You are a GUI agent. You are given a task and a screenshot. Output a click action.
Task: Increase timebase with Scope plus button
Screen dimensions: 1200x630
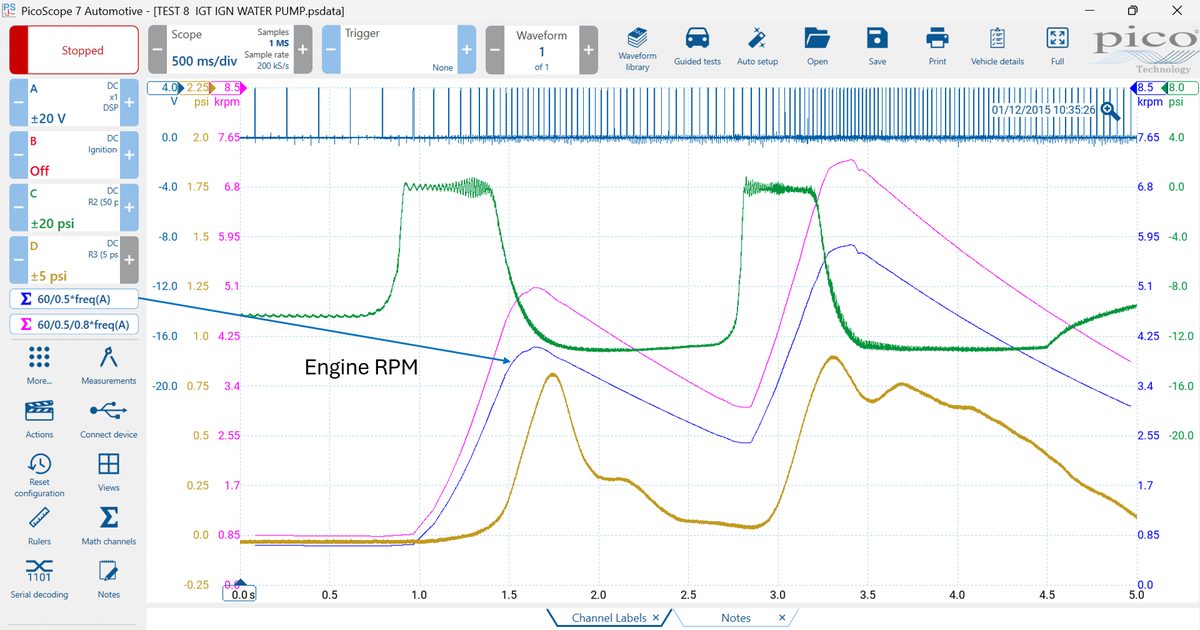pyautogui.click(x=303, y=50)
